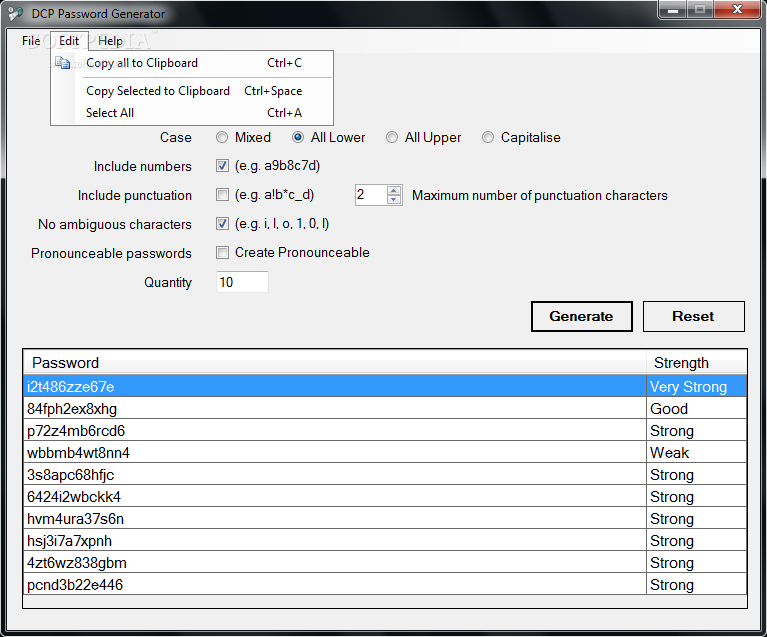Viewport: 767px width, 637px height.
Task: Enable the Include punctuation checkbox
Action: (x=222, y=195)
